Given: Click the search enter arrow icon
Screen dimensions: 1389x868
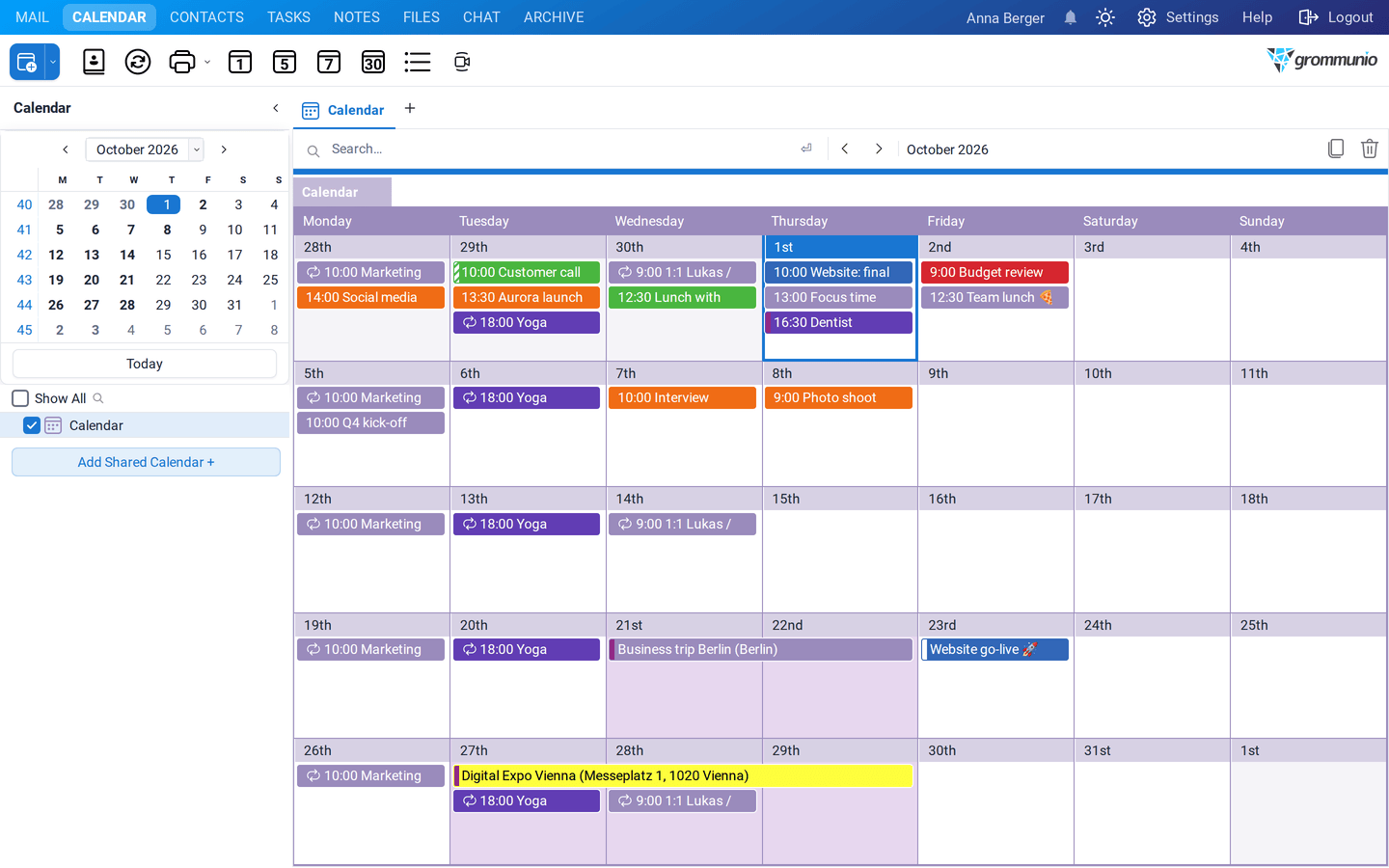Looking at the screenshot, I should coord(806,149).
